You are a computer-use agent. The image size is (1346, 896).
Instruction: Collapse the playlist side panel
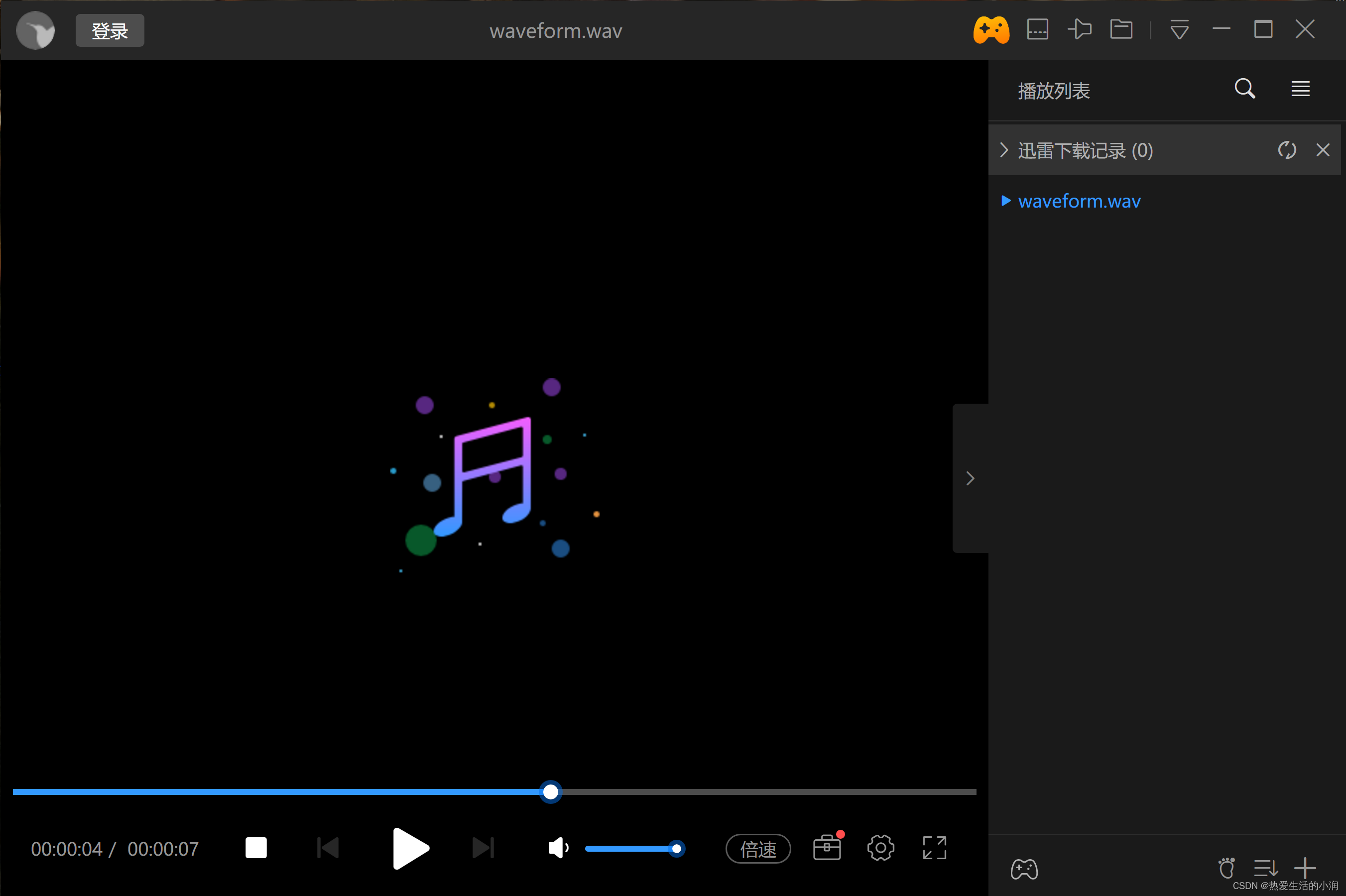point(970,478)
